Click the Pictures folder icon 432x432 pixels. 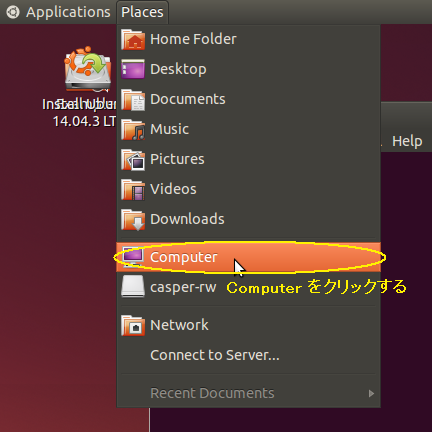click(x=133, y=160)
